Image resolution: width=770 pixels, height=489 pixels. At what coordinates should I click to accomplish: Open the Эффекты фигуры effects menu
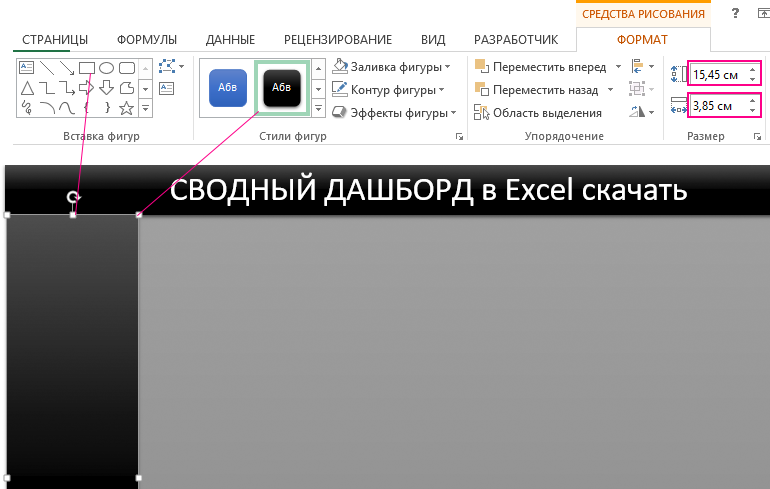(x=394, y=113)
